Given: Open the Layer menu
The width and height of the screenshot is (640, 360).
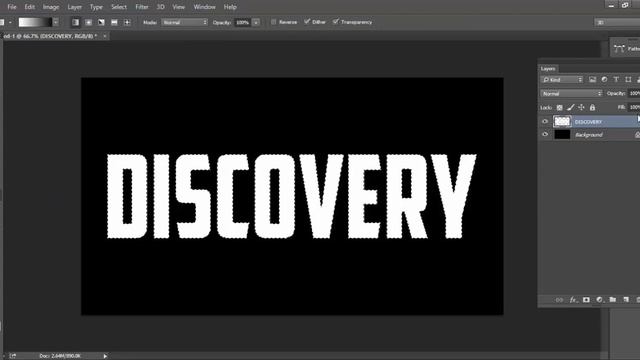Looking at the screenshot, I should coord(75,7).
